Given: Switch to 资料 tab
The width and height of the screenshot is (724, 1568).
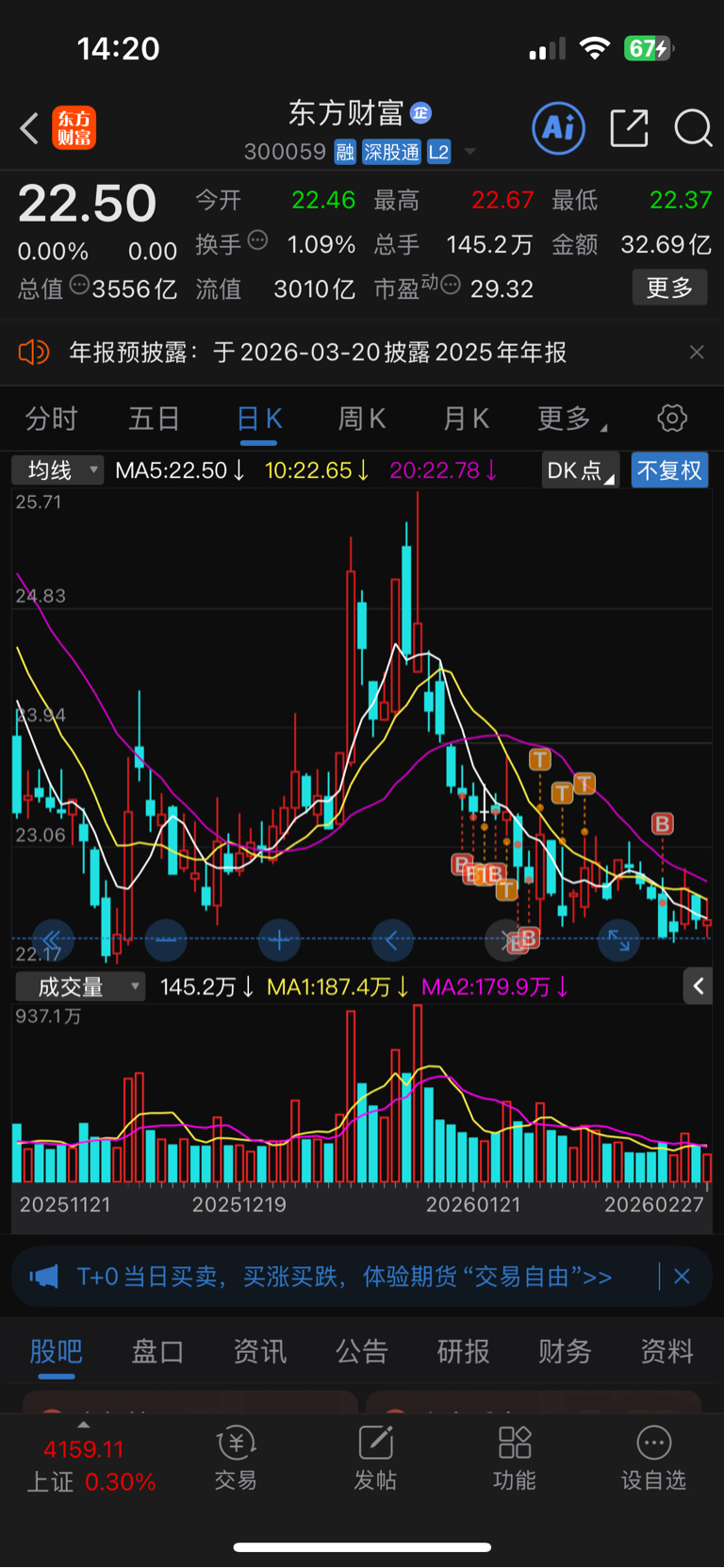Looking at the screenshot, I should tap(666, 1352).
